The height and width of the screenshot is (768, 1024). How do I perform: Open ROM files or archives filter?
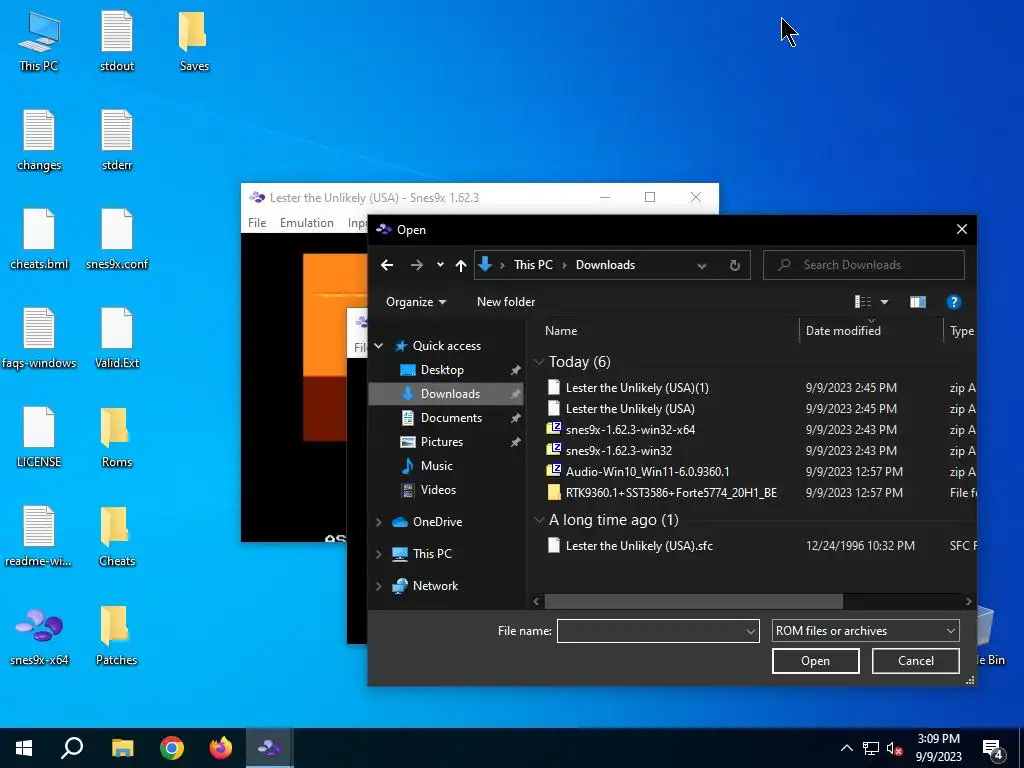[x=865, y=631]
